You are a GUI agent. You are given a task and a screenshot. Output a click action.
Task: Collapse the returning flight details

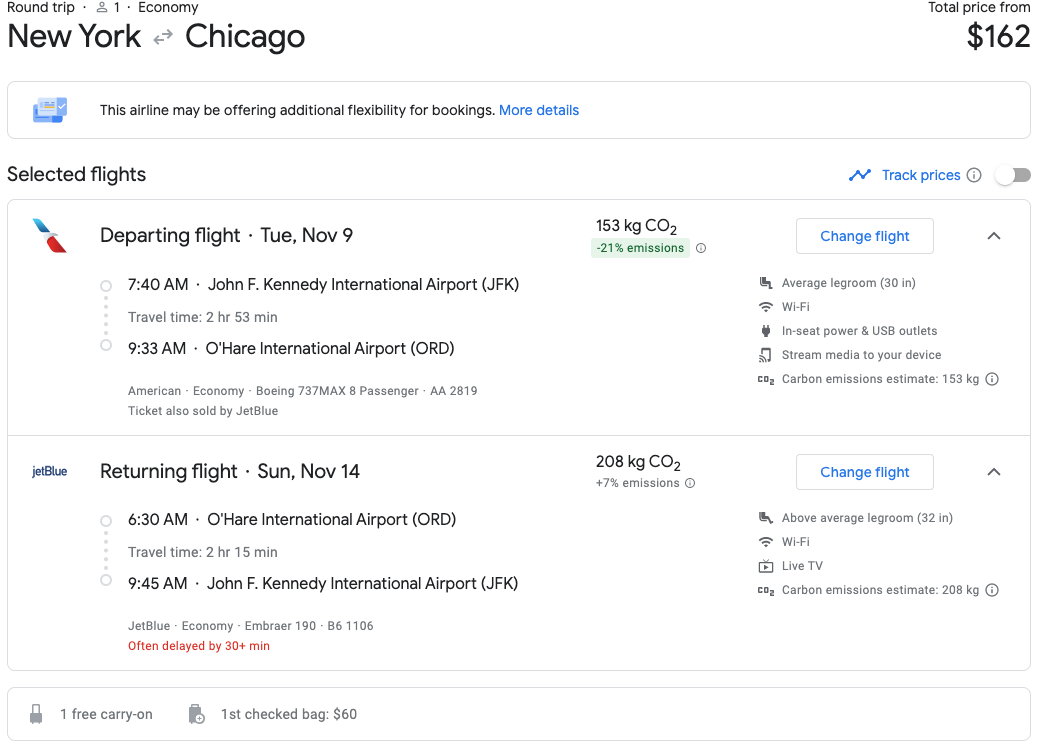coord(993,472)
